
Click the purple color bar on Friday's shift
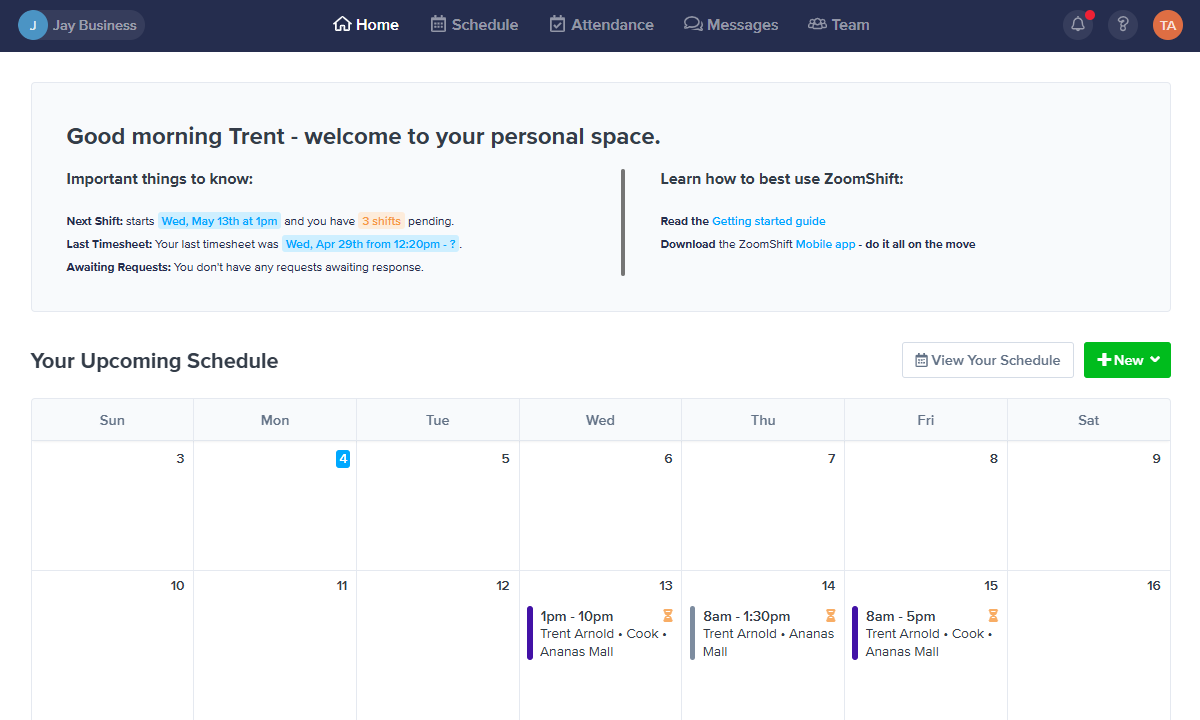[x=855, y=633]
